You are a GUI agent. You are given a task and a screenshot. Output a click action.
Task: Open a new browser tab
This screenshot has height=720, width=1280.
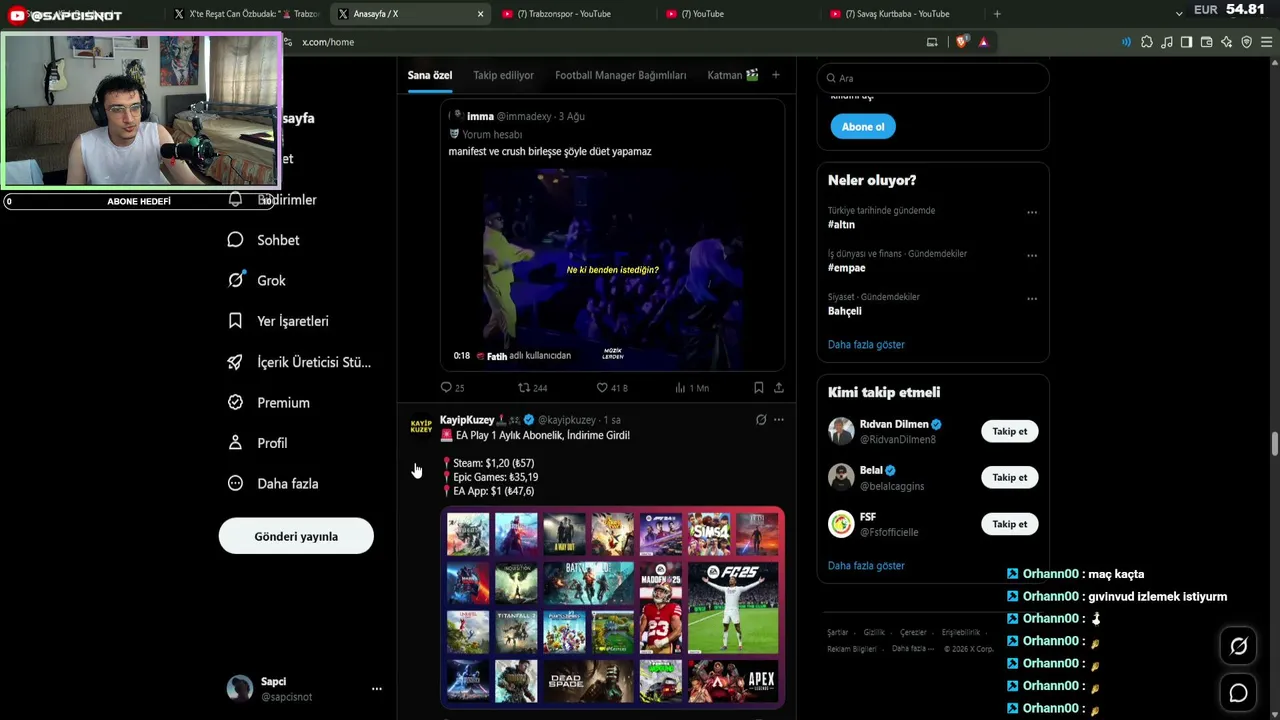(x=997, y=14)
